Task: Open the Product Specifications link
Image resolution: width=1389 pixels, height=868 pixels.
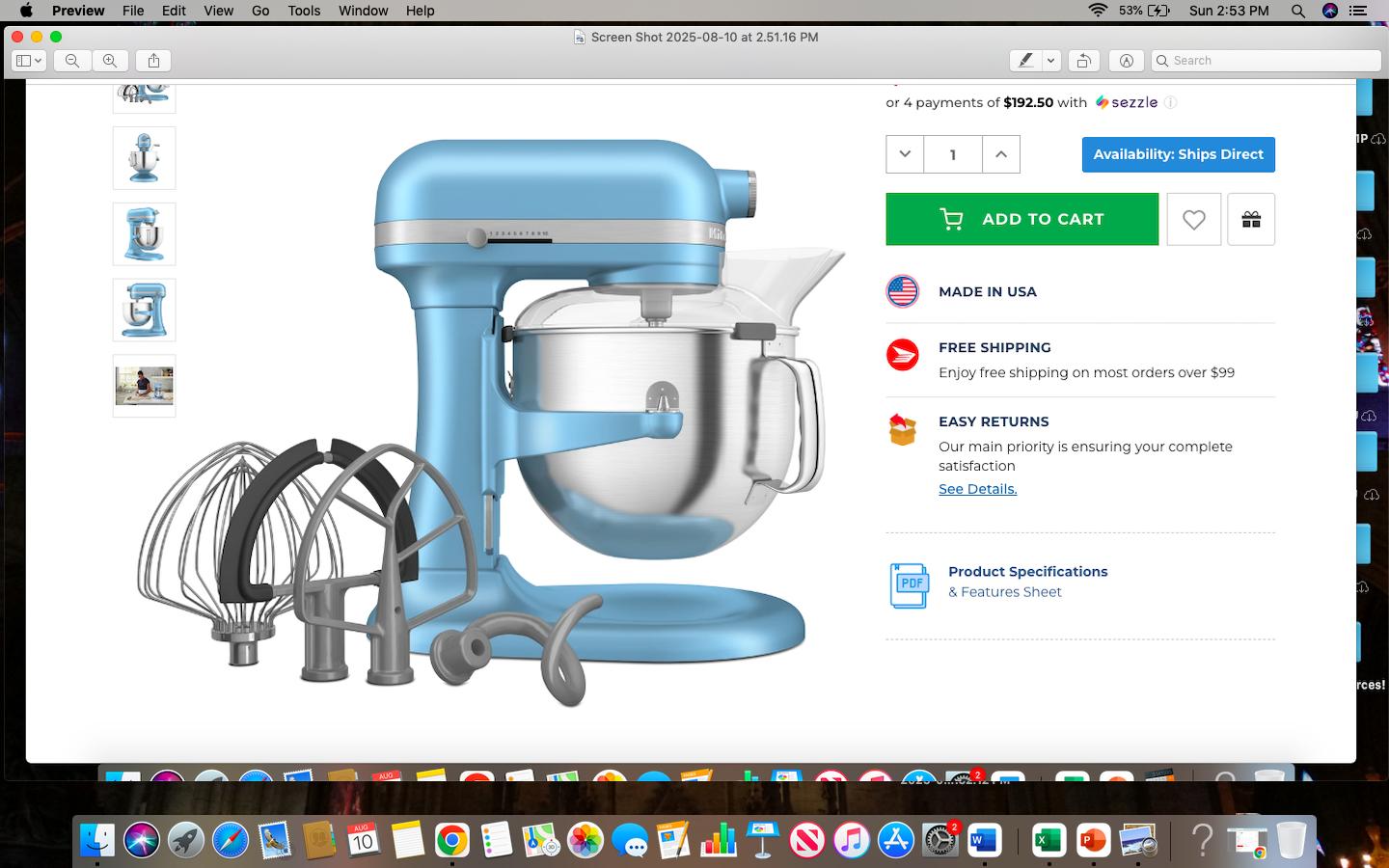Action: click(1028, 572)
